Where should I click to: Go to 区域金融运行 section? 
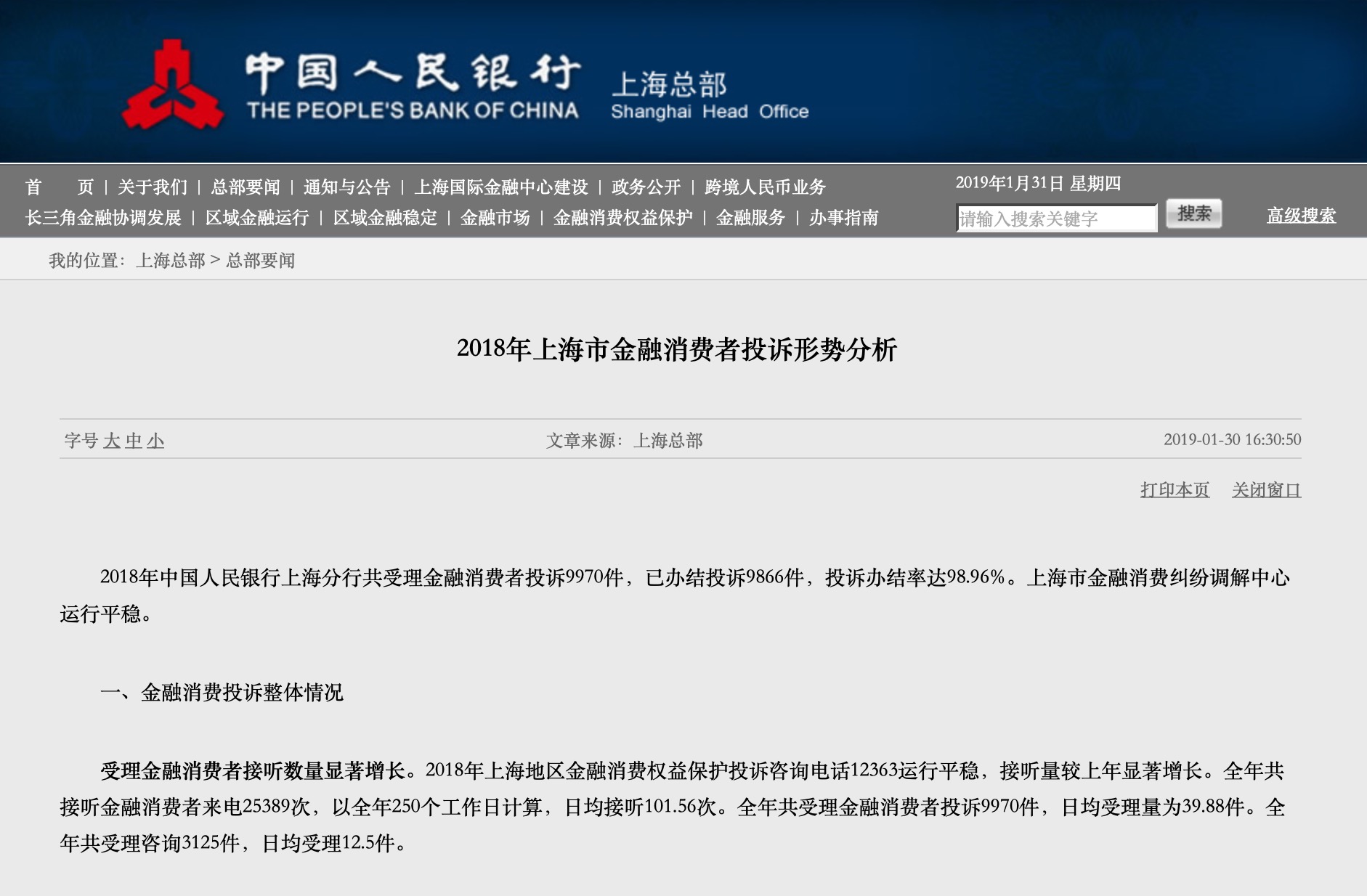pyautogui.click(x=257, y=218)
